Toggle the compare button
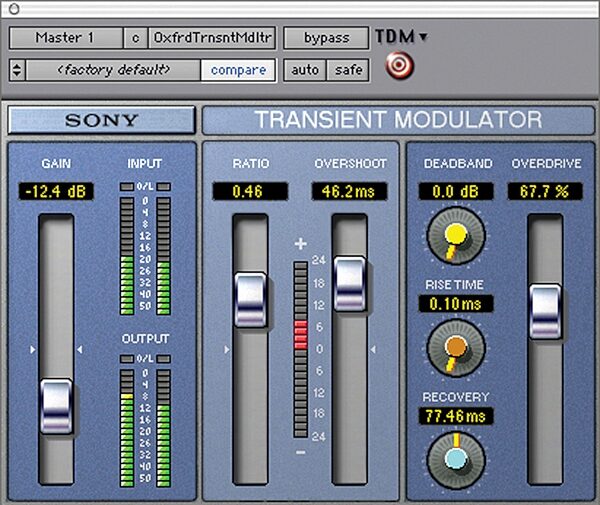The width and height of the screenshot is (600, 505). (238, 70)
